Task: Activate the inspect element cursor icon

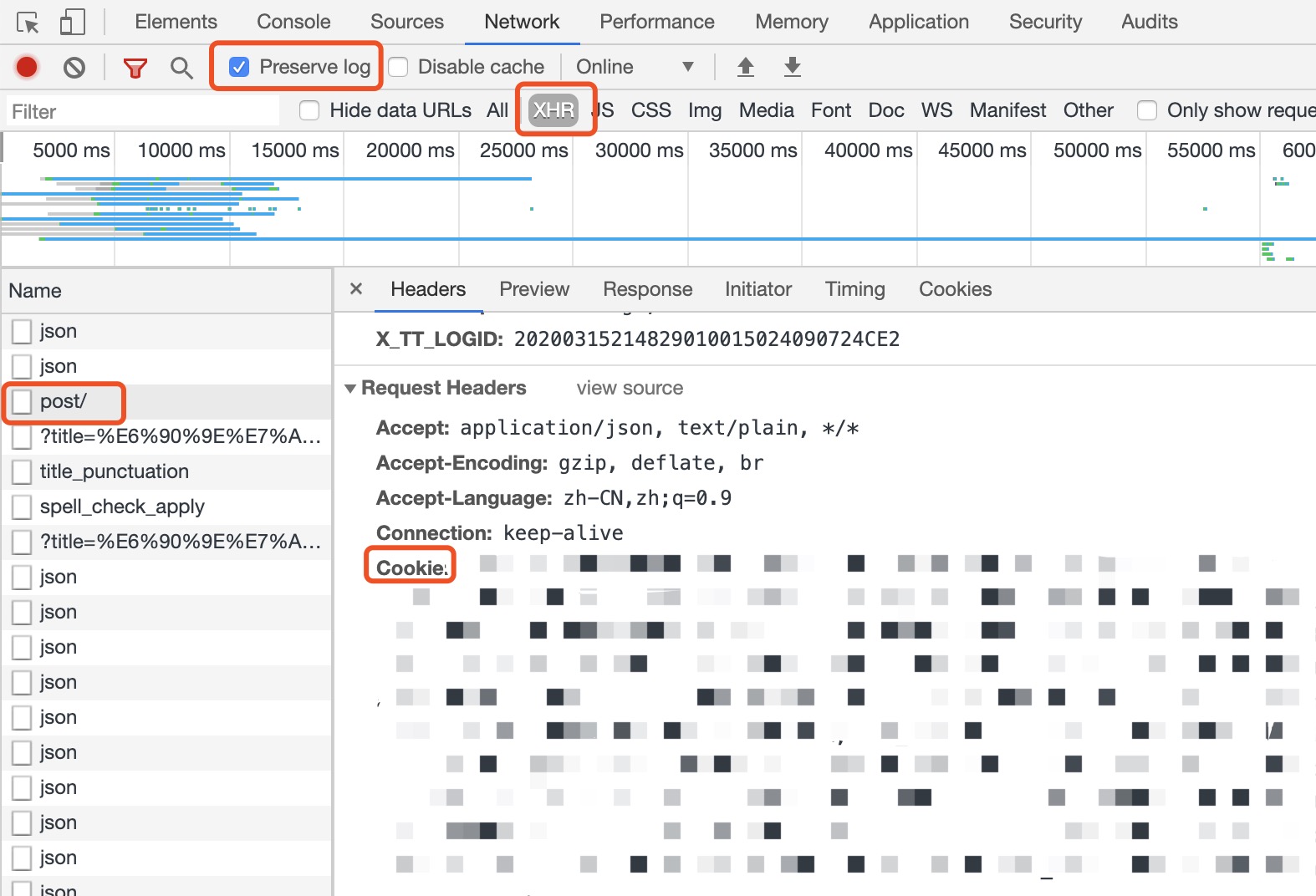Action: click(28, 22)
